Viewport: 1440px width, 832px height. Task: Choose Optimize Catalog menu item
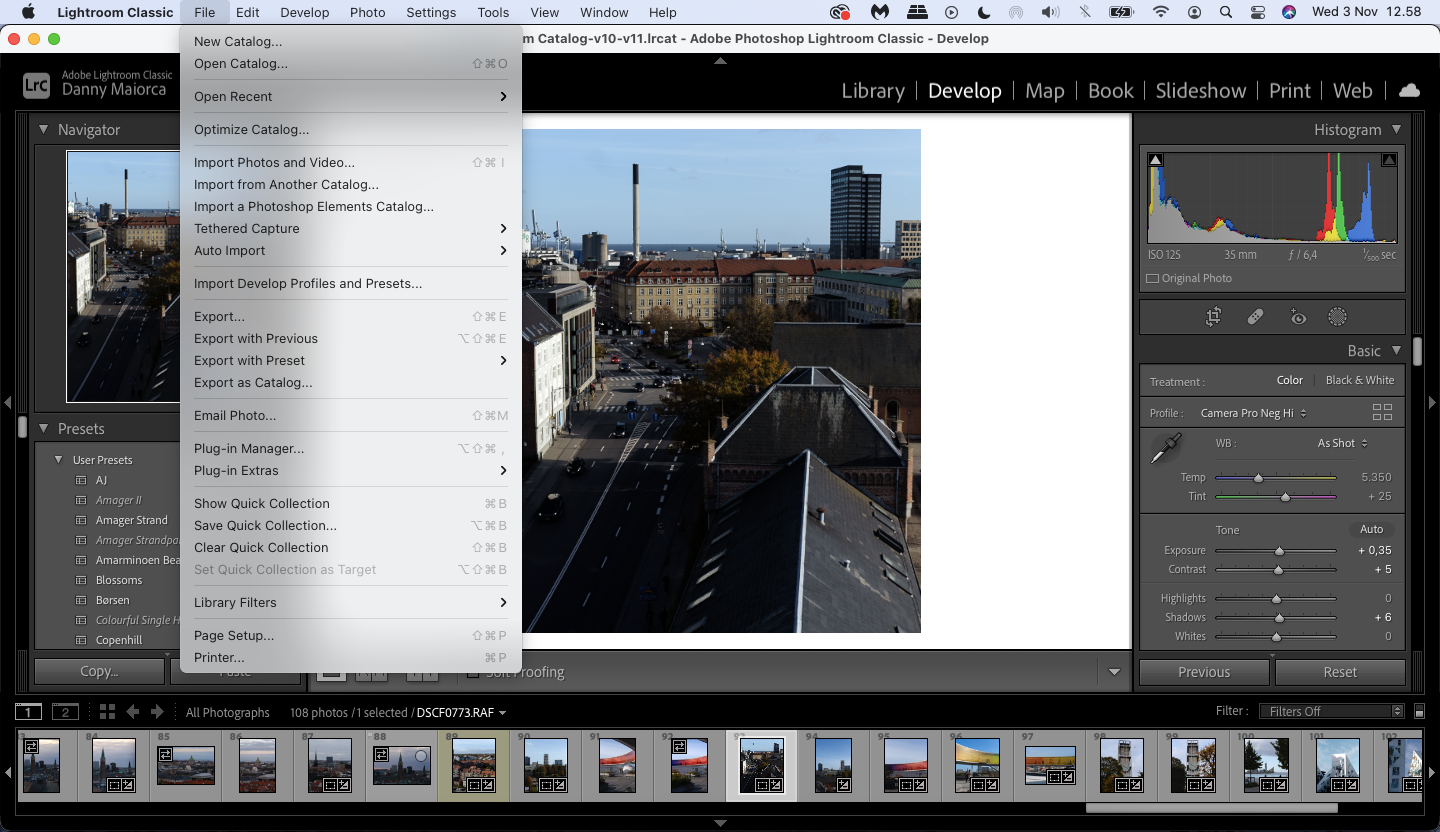coord(350,129)
